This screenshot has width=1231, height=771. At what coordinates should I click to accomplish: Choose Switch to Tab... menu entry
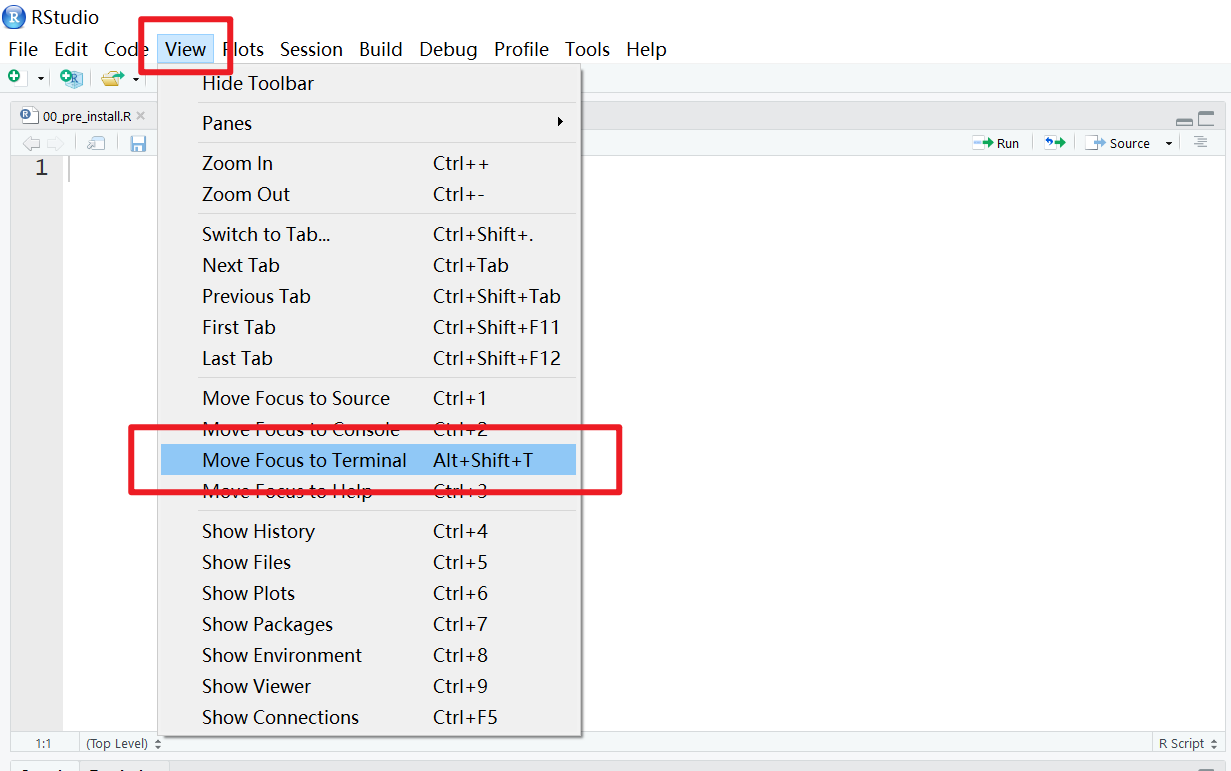(369, 234)
